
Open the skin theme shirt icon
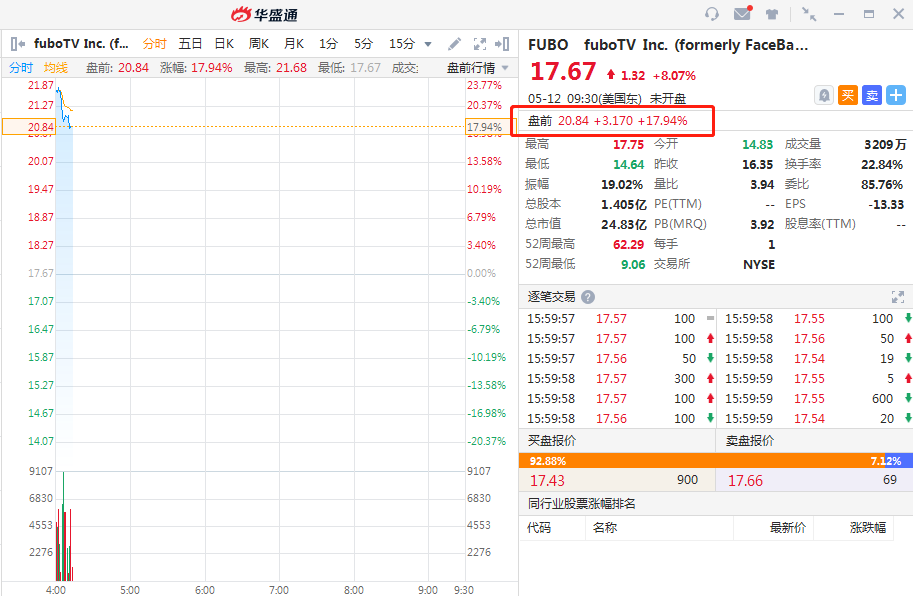(x=772, y=14)
